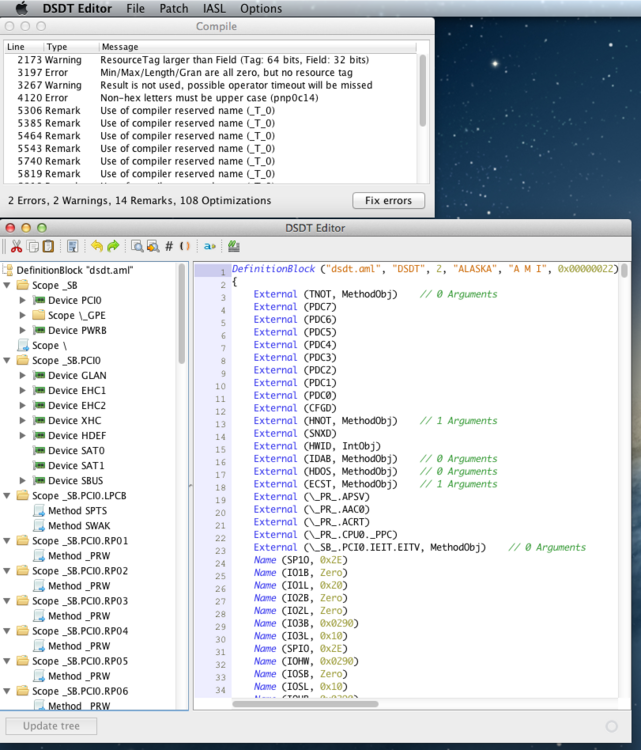Screen dimensions: 641x750
Task: Click the Compile window vertical scrollbar
Action: [x=423, y=91]
